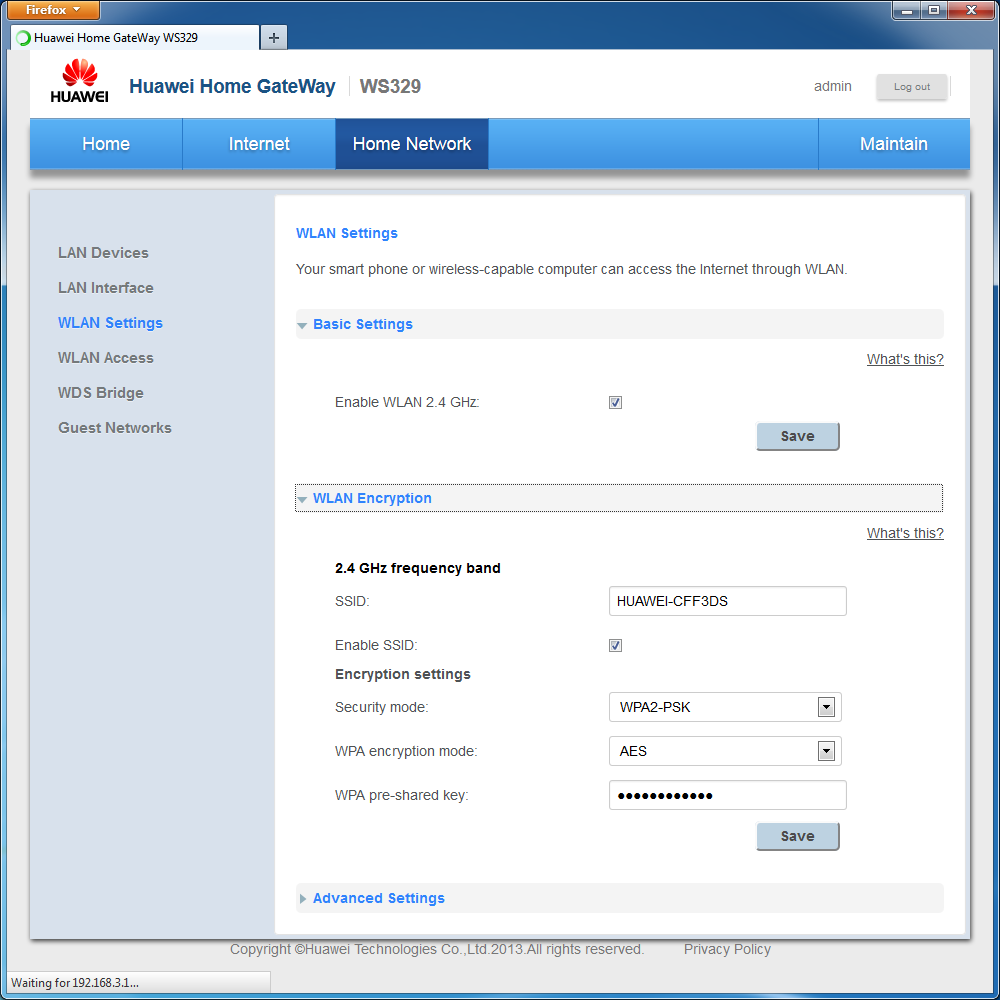Save the WLAN Encryption settings
Image resolution: width=1000 pixels, height=1000 pixels.
798,836
